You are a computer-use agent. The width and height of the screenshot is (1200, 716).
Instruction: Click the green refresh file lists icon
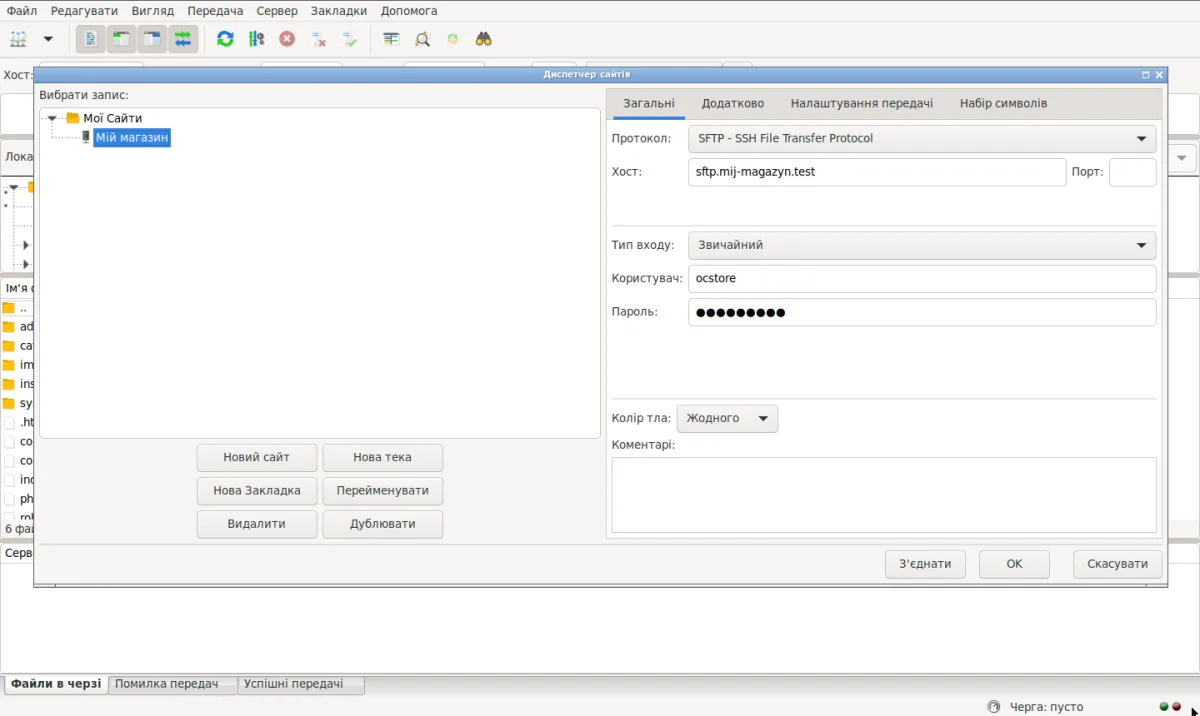(x=225, y=39)
